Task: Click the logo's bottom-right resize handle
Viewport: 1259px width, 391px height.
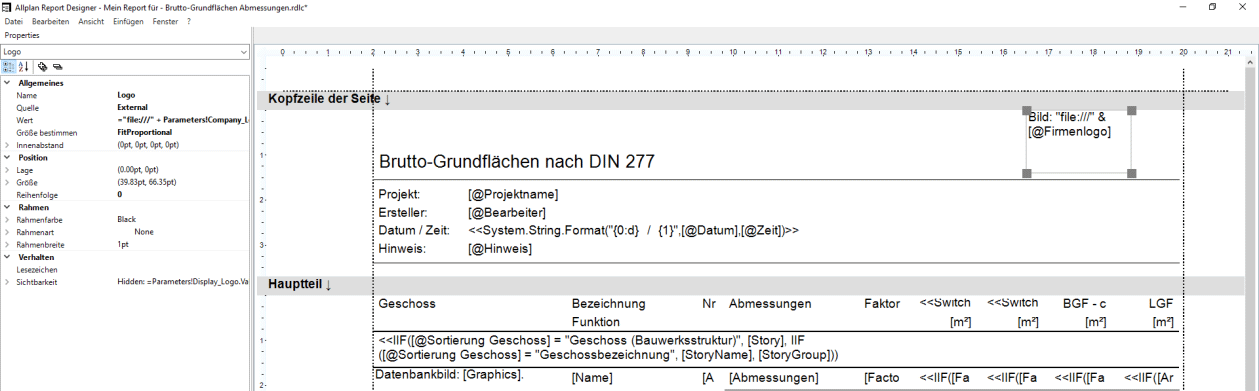Action: click(x=1132, y=174)
